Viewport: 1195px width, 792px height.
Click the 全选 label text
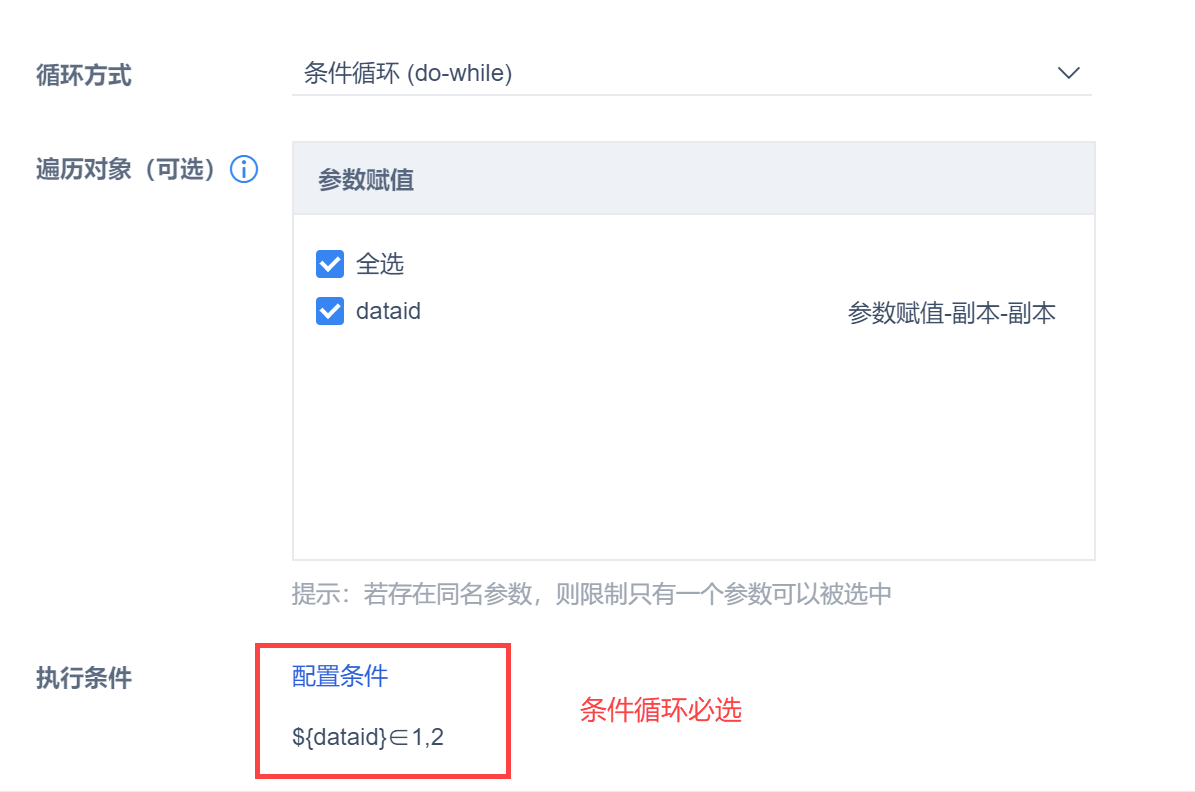pyautogui.click(x=380, y=264)
